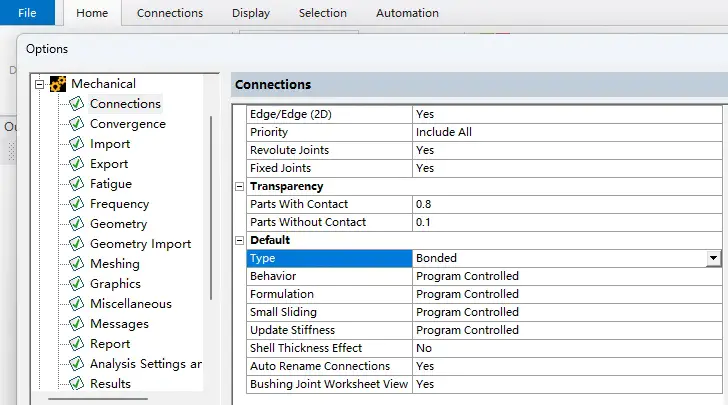This screenshot has width=728, height=405.
Task: Click the Mechanical gears icon
Action: click(58, 84)
